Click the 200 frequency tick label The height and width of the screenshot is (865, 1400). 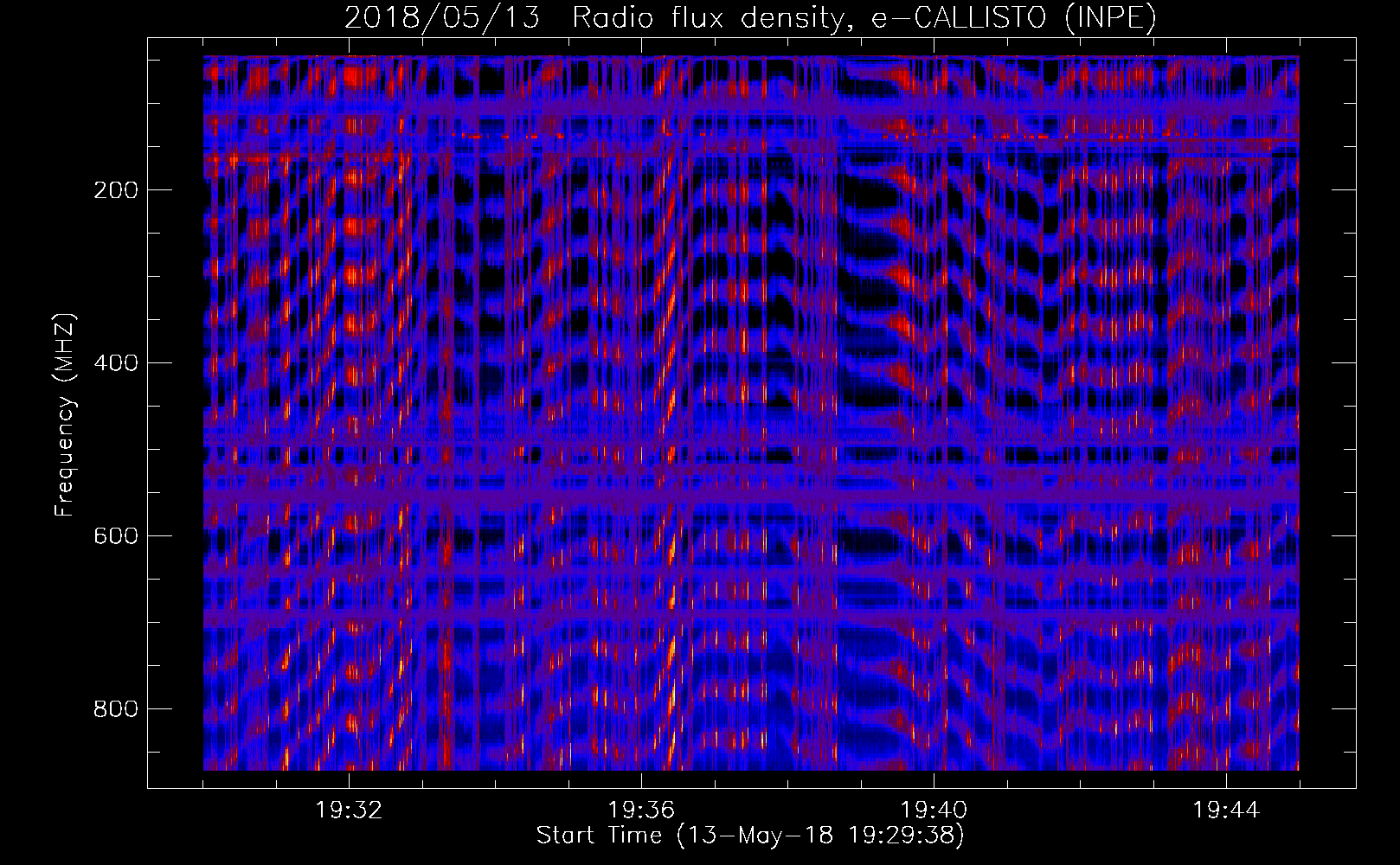115,189
